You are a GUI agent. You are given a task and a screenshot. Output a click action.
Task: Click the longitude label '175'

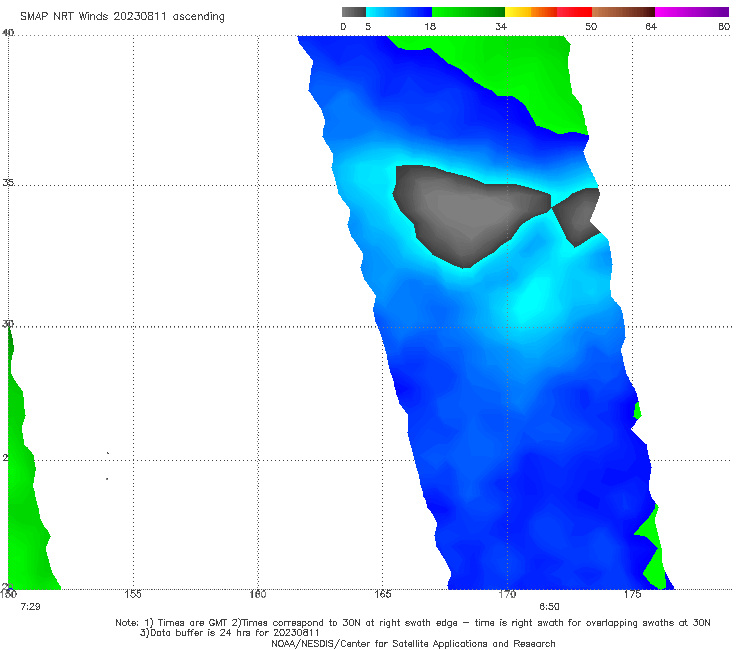tap(632, 594)
